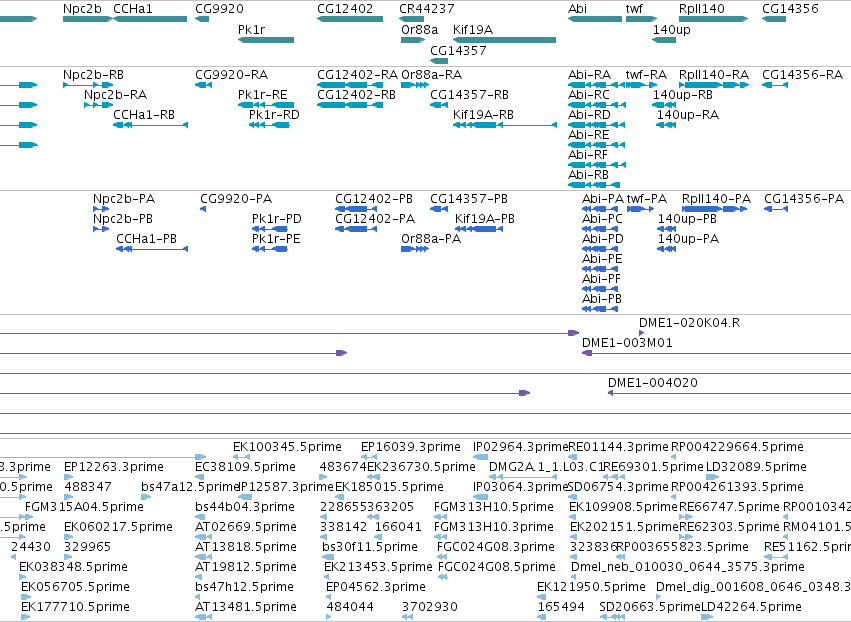Screen dimensions: 851x622
Task: Click the CG12402 gene label
Action: [345, 9]
